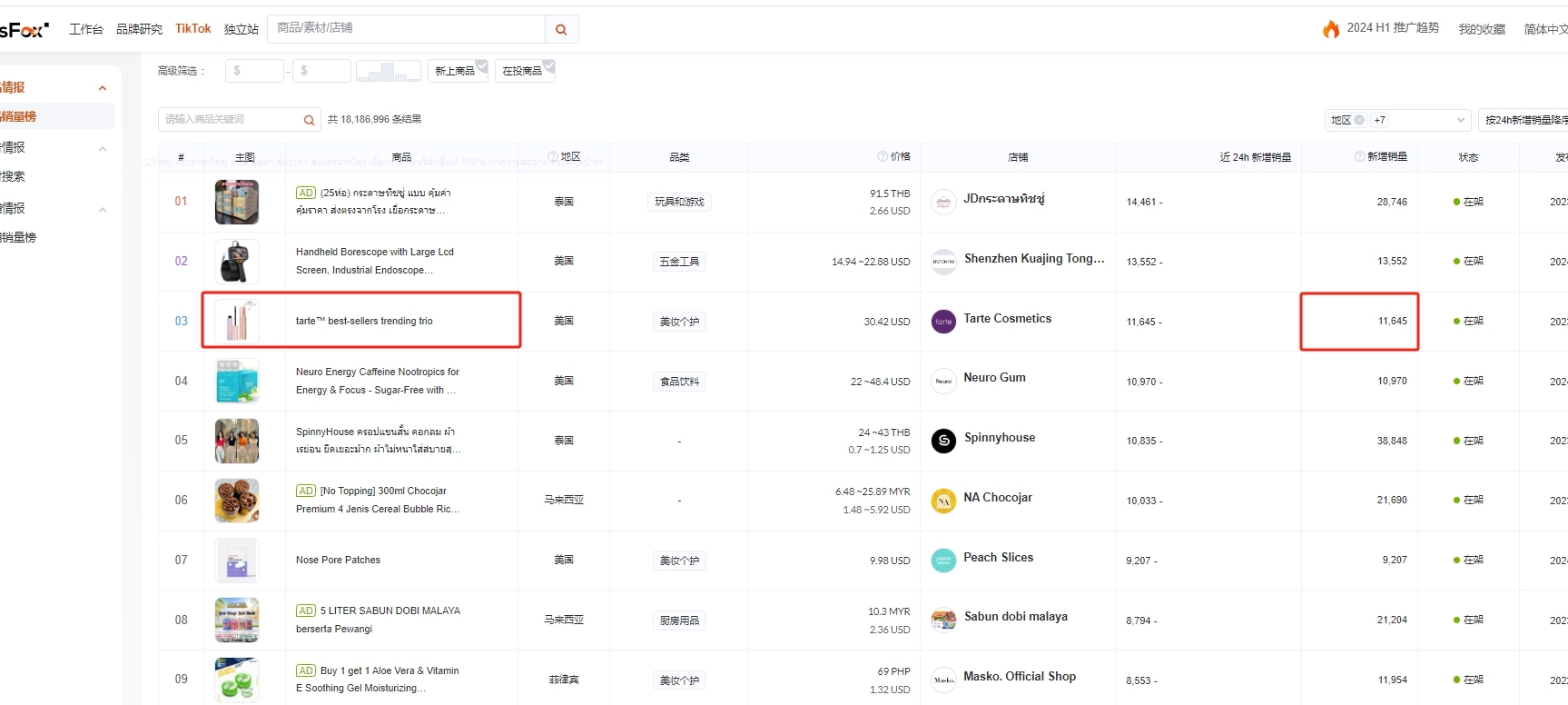Click the 玩具和游戏 category tag
The width and height of the screenshot is (1568, 705).
pyautogui.click(x=679, y=202)
